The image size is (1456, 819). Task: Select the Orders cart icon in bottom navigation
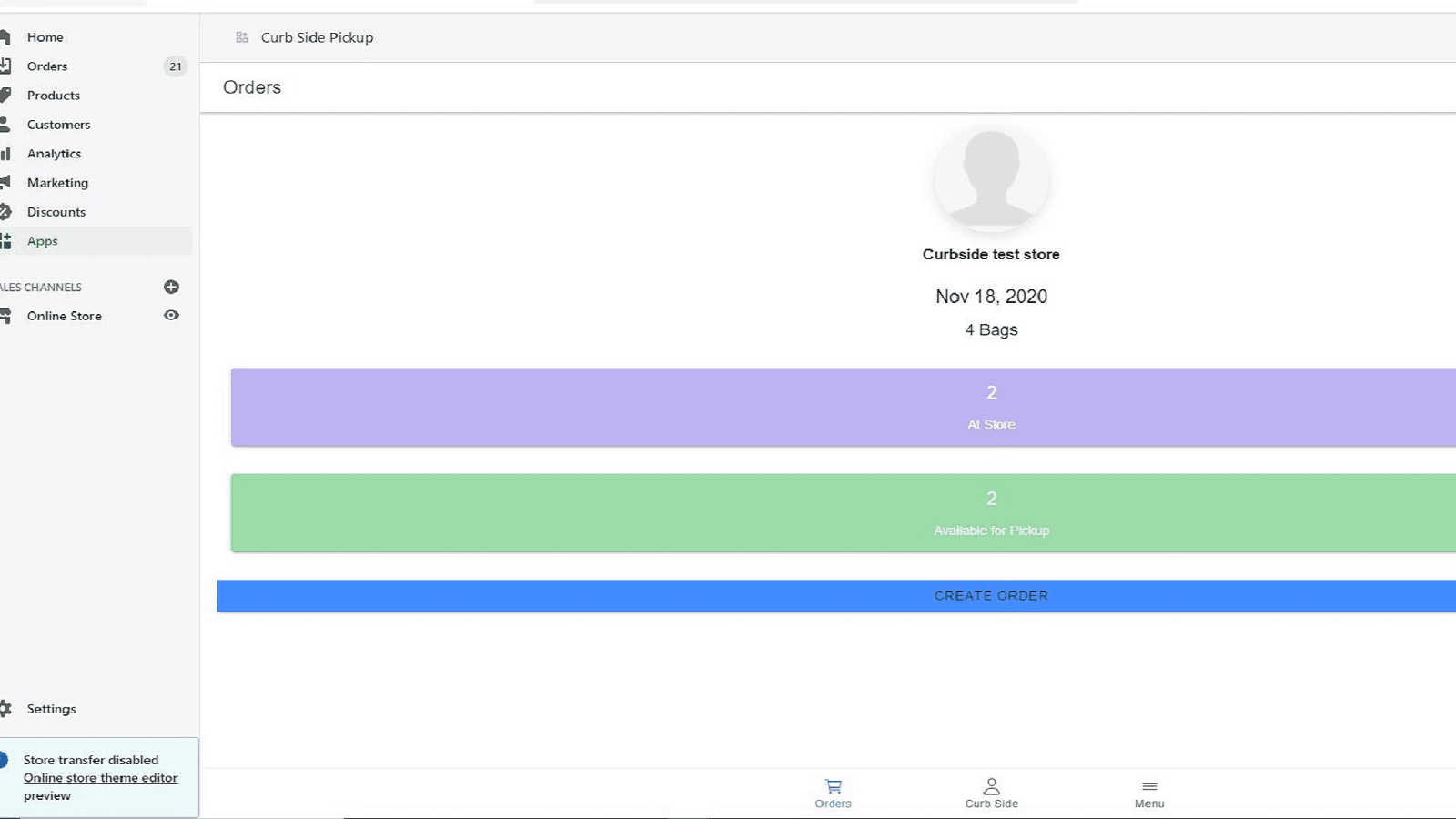click(x=833, y=788)
